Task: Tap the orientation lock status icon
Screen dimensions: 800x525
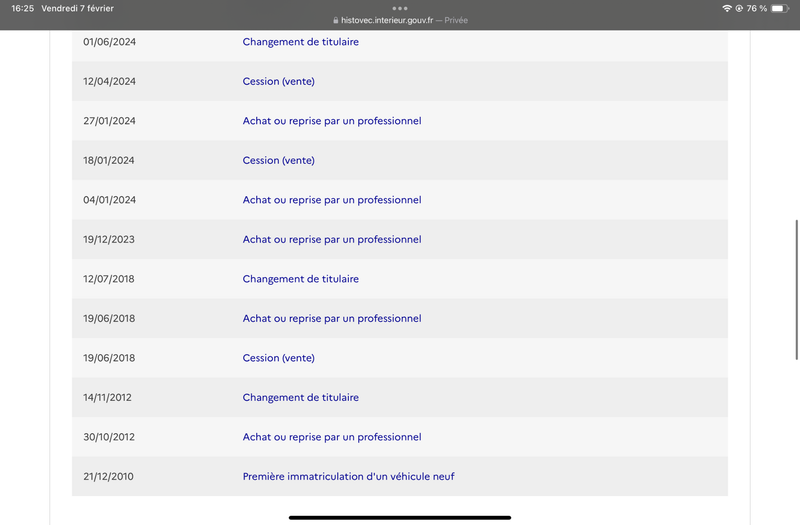Action: pos(739,8)
